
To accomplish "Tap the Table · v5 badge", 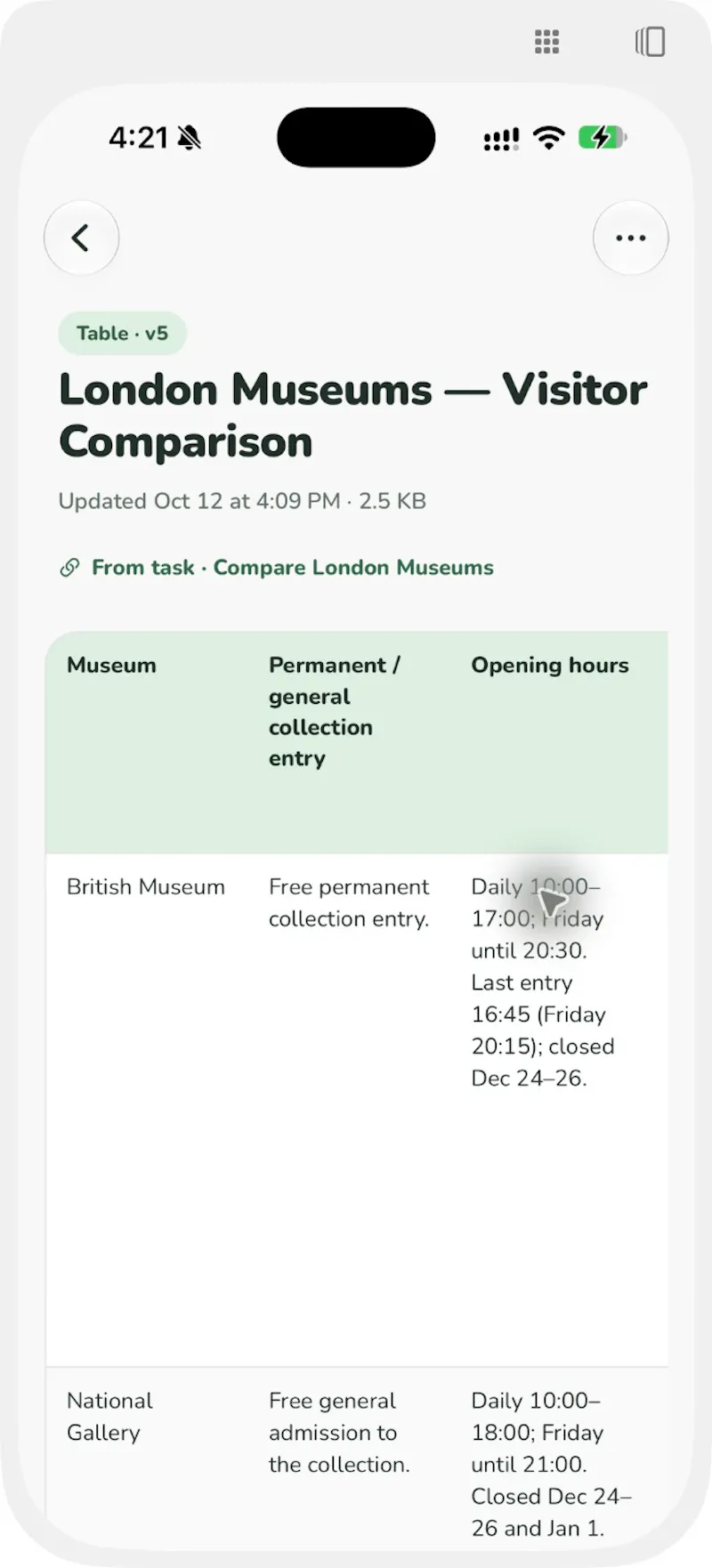I will click(122, 334).
